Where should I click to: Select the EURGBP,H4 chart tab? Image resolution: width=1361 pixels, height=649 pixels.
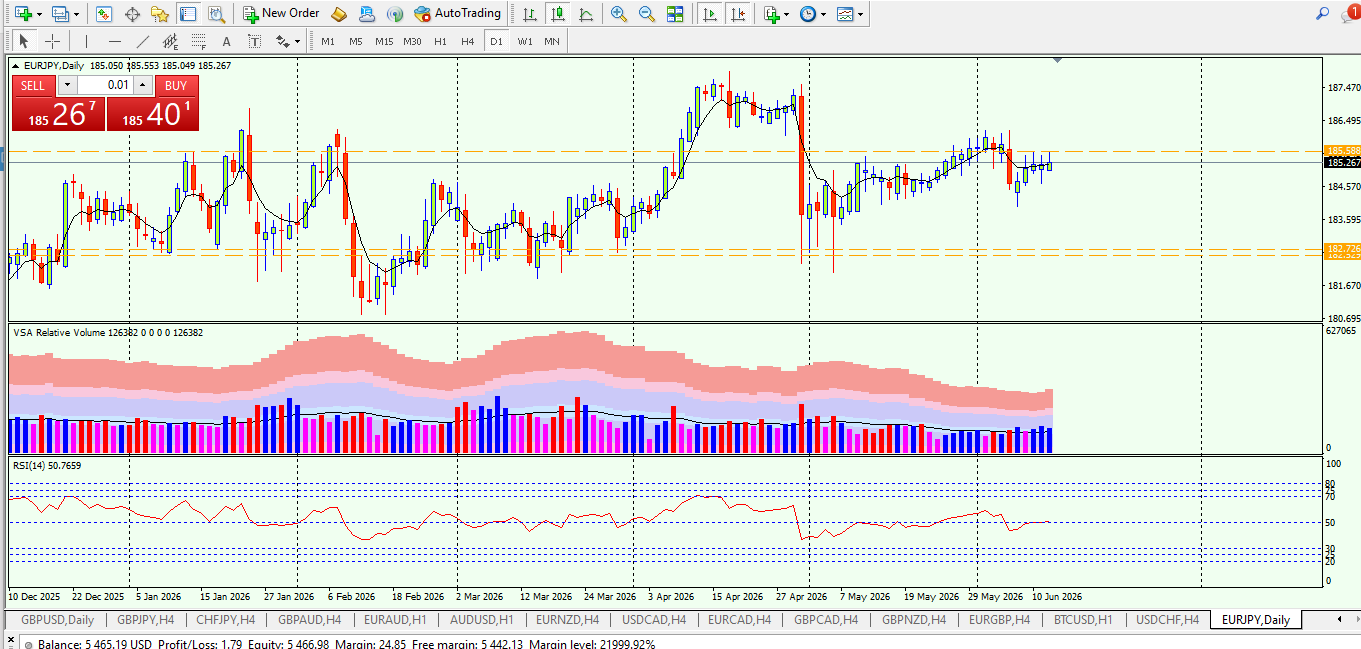pyautogui.click(x=999, y=620)
